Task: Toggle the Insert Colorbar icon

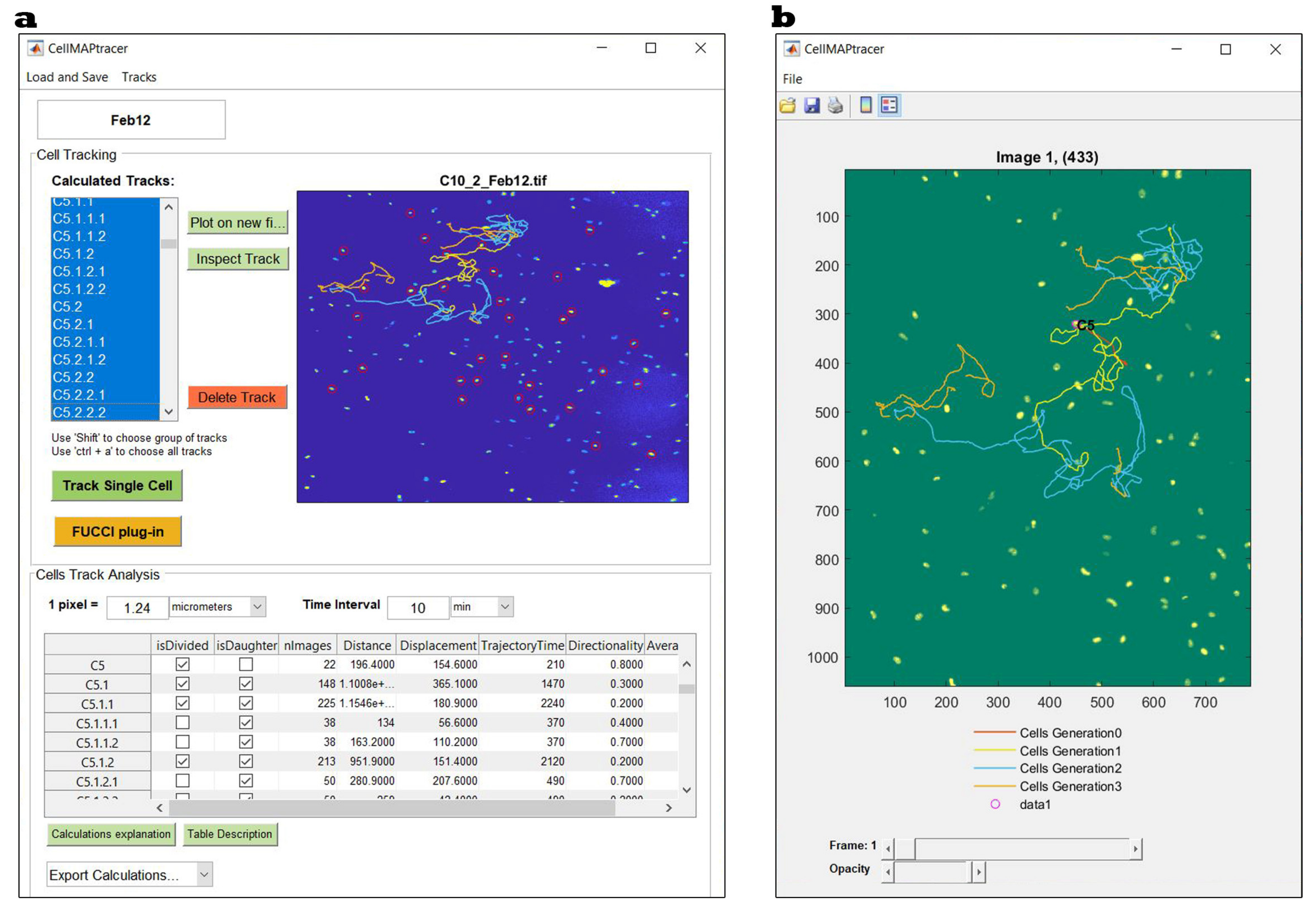Action: (x=866, y=106)
